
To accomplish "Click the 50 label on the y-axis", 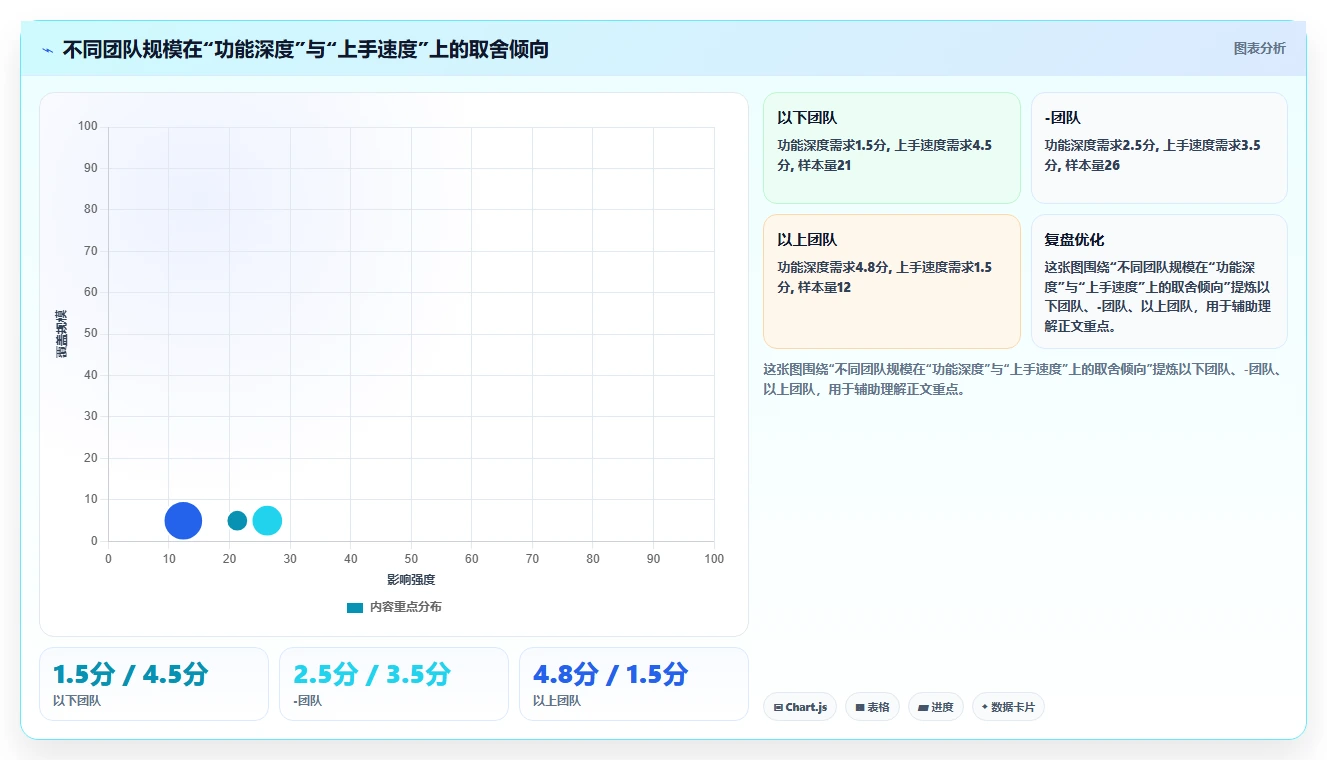I will pyautogui.click(x=91, y=333).
